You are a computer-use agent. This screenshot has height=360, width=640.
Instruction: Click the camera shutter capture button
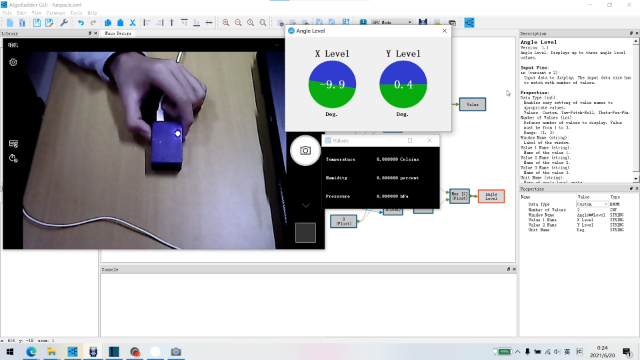click(305, 151)
